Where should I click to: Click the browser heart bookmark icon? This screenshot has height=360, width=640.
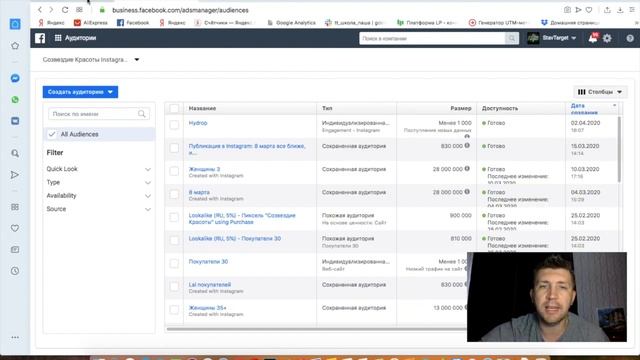click(589, 10)
